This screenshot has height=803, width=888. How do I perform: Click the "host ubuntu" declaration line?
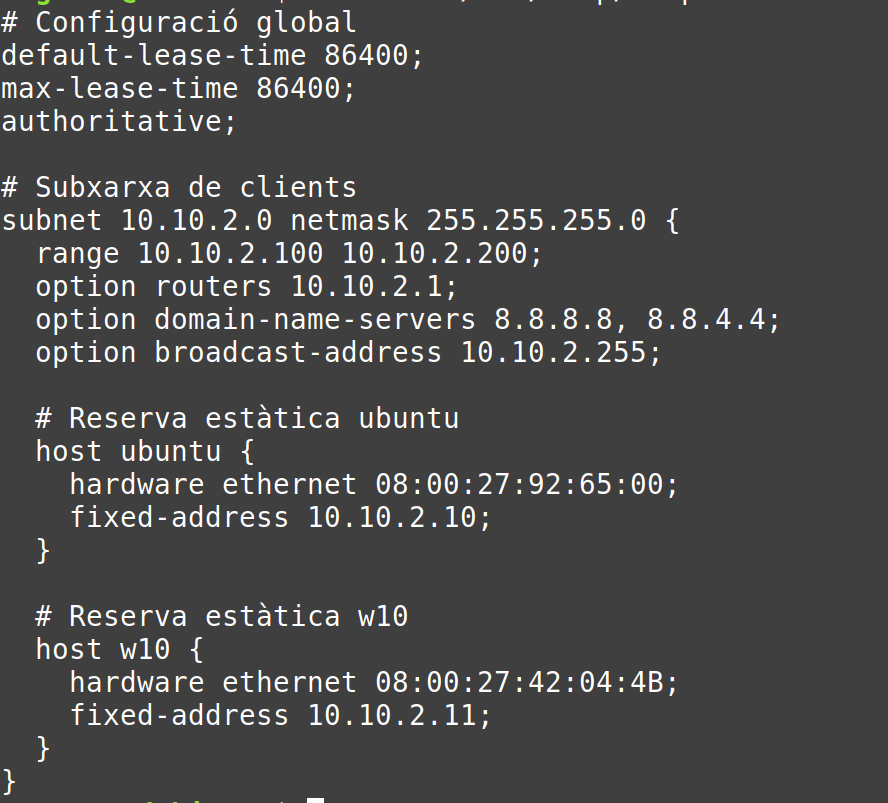[x=128, y=450]
